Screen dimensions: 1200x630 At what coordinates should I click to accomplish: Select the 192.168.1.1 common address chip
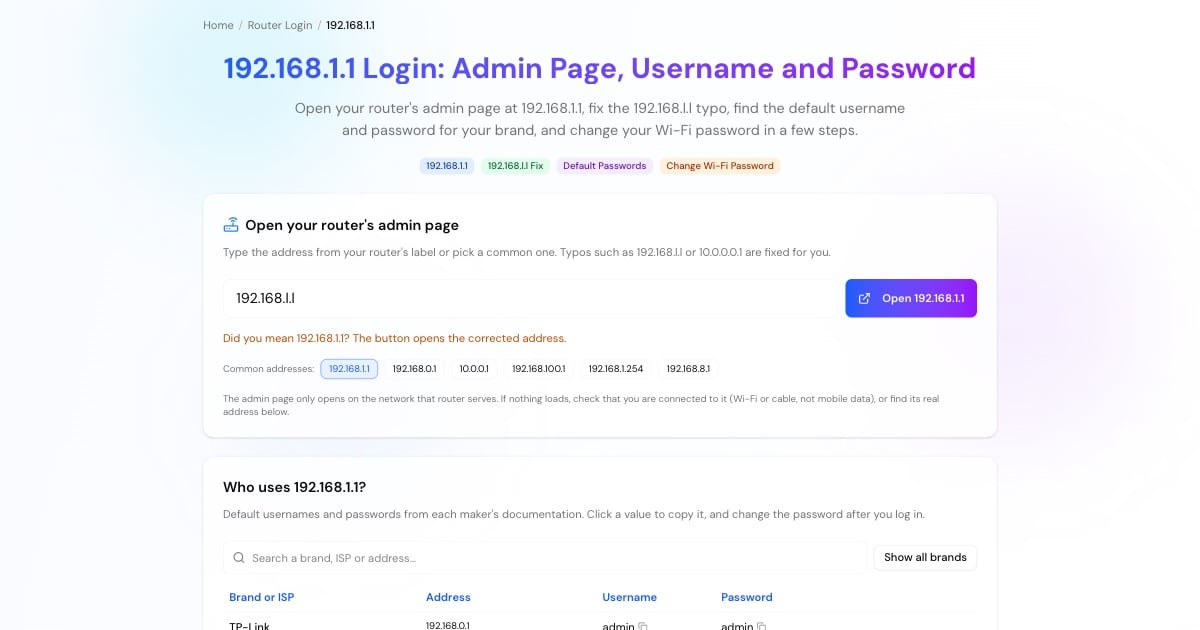(349, 369)
